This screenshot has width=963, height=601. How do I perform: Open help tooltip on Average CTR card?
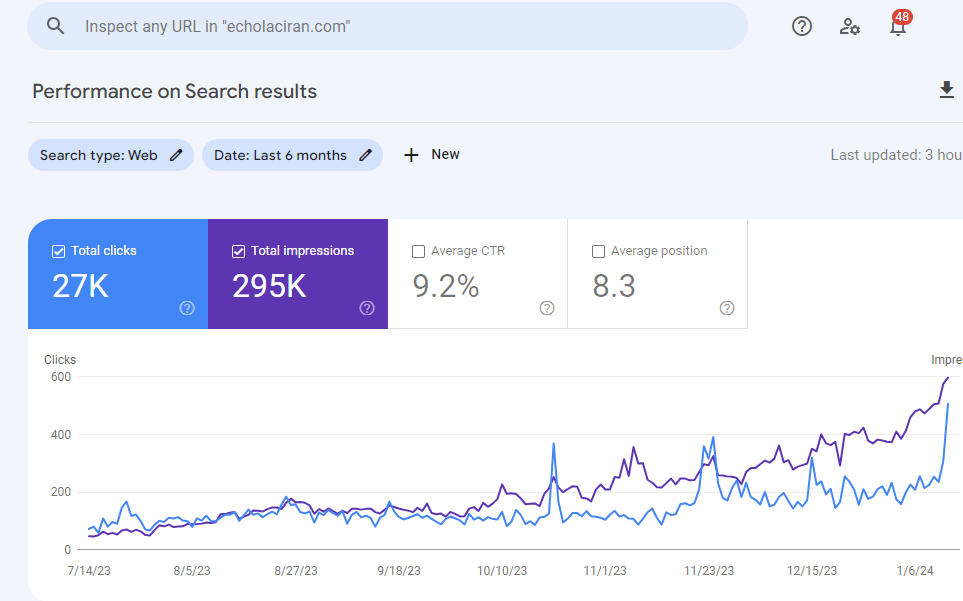(x=547, y=308)
